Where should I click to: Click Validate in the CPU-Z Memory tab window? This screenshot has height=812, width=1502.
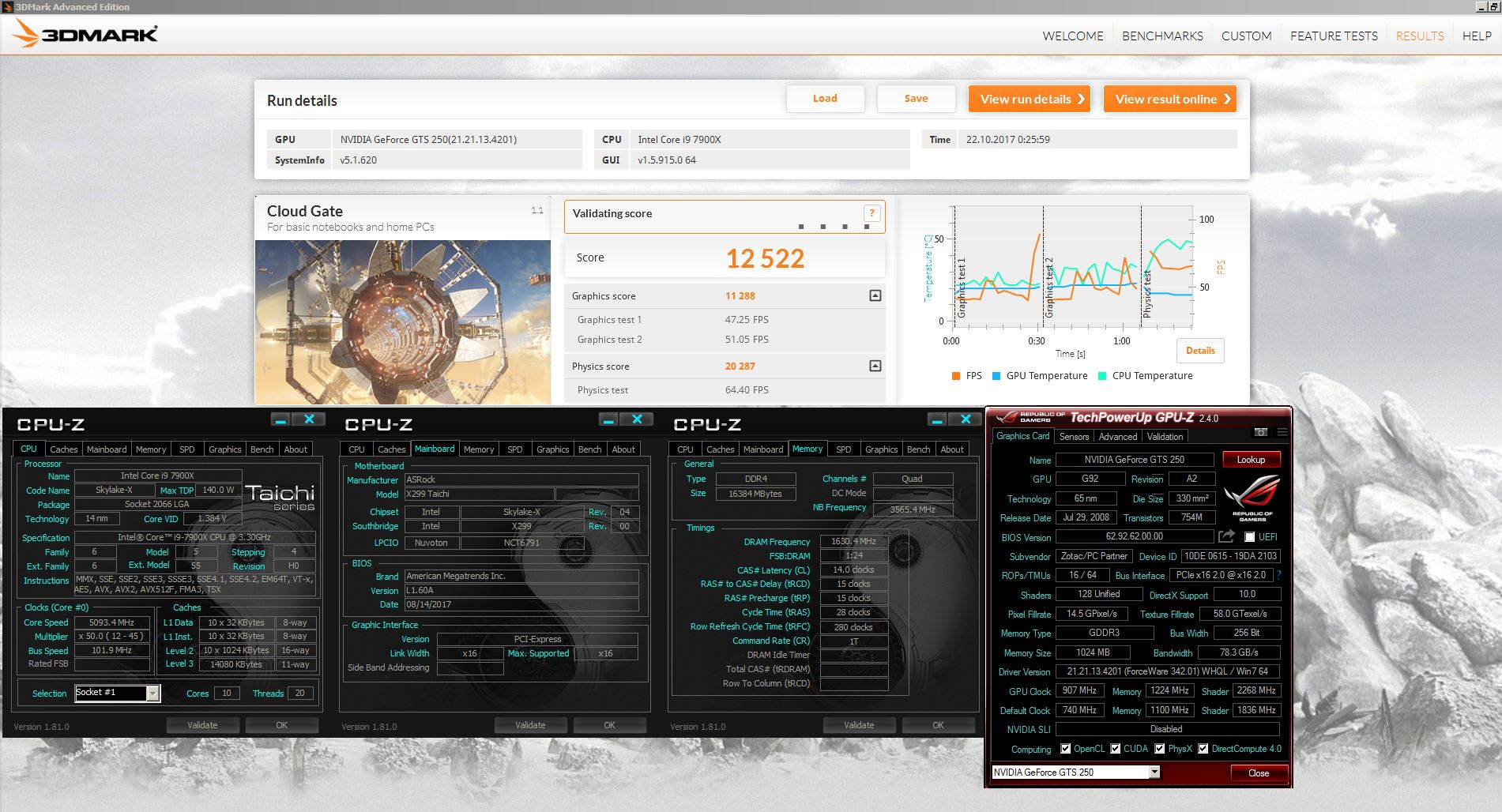(x=859, y=725)
